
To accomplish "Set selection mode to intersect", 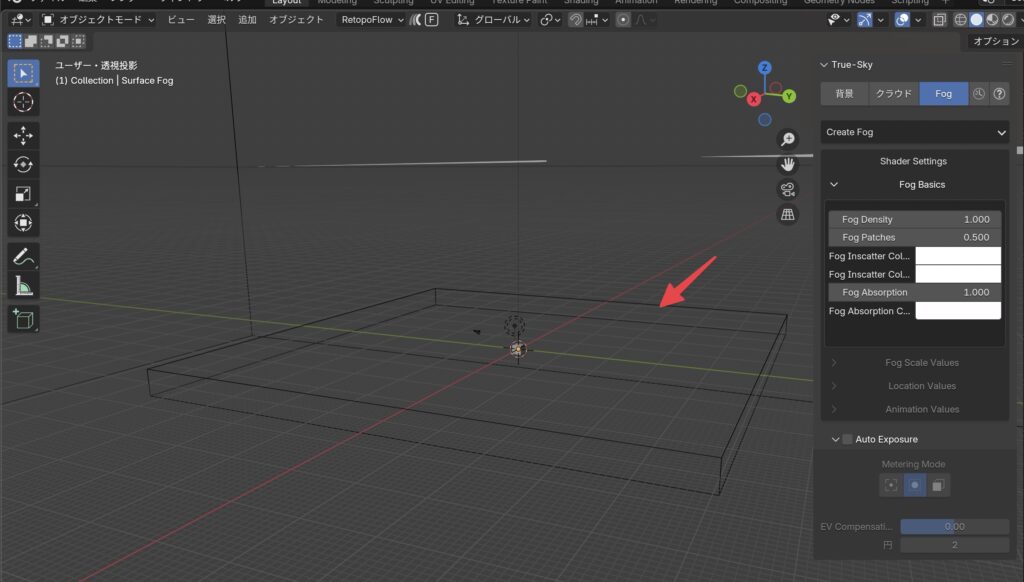I will point(78,41).
